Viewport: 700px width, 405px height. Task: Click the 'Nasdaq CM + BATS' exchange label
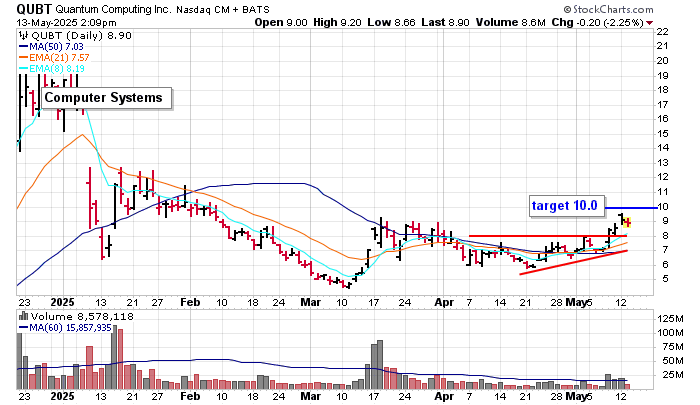pos(223,9)
